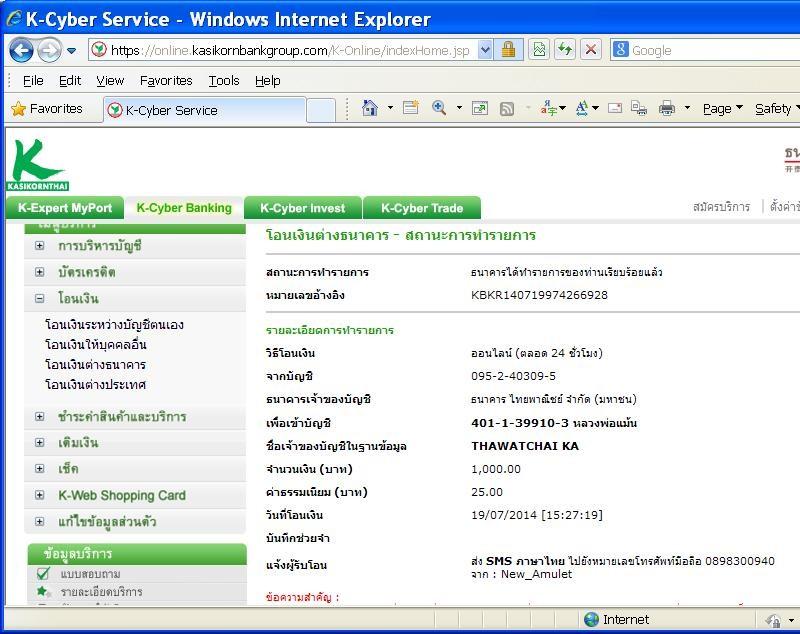
Task: Open the Page command menu
Action: 722,109
